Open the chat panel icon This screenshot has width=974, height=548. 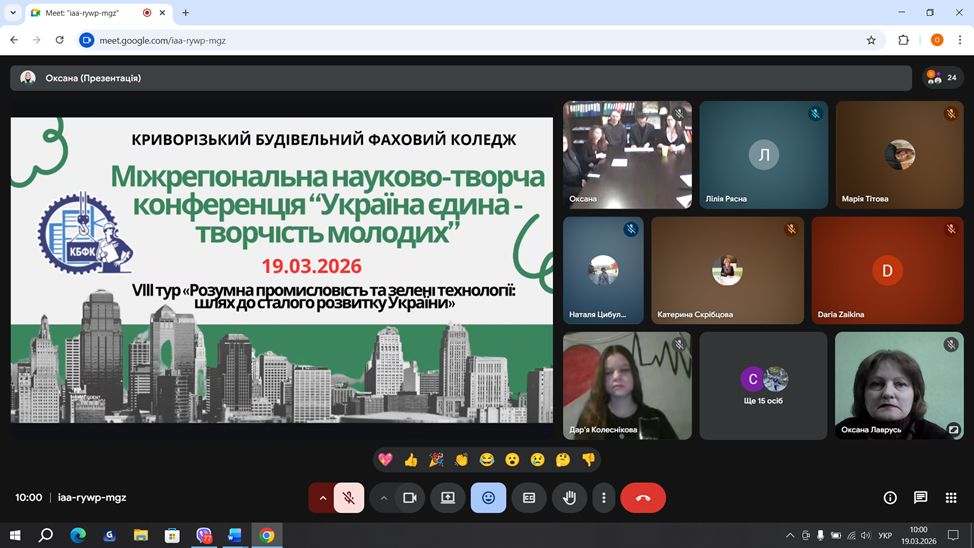click(920, 497)
